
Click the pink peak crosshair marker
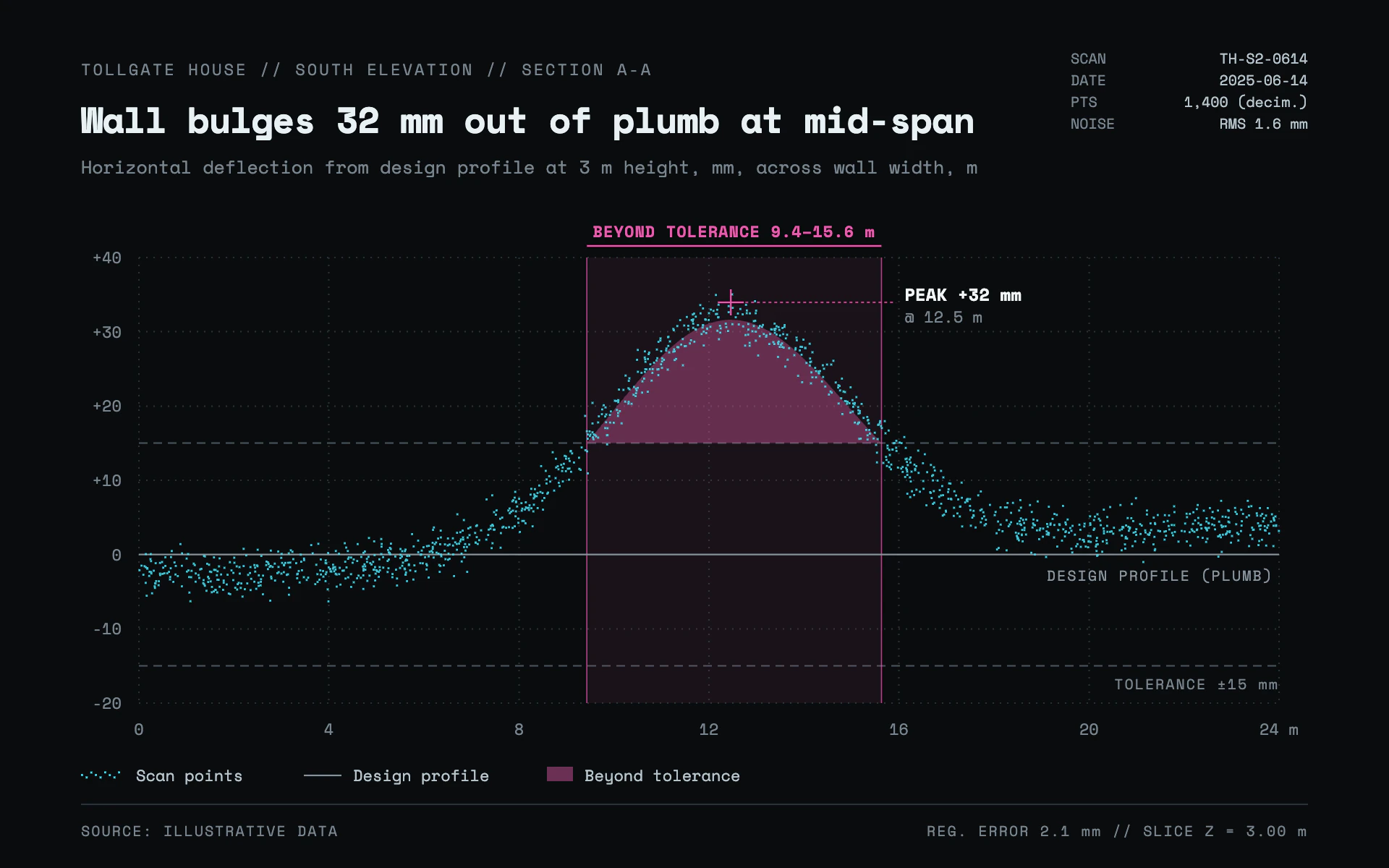coord(731,302)
